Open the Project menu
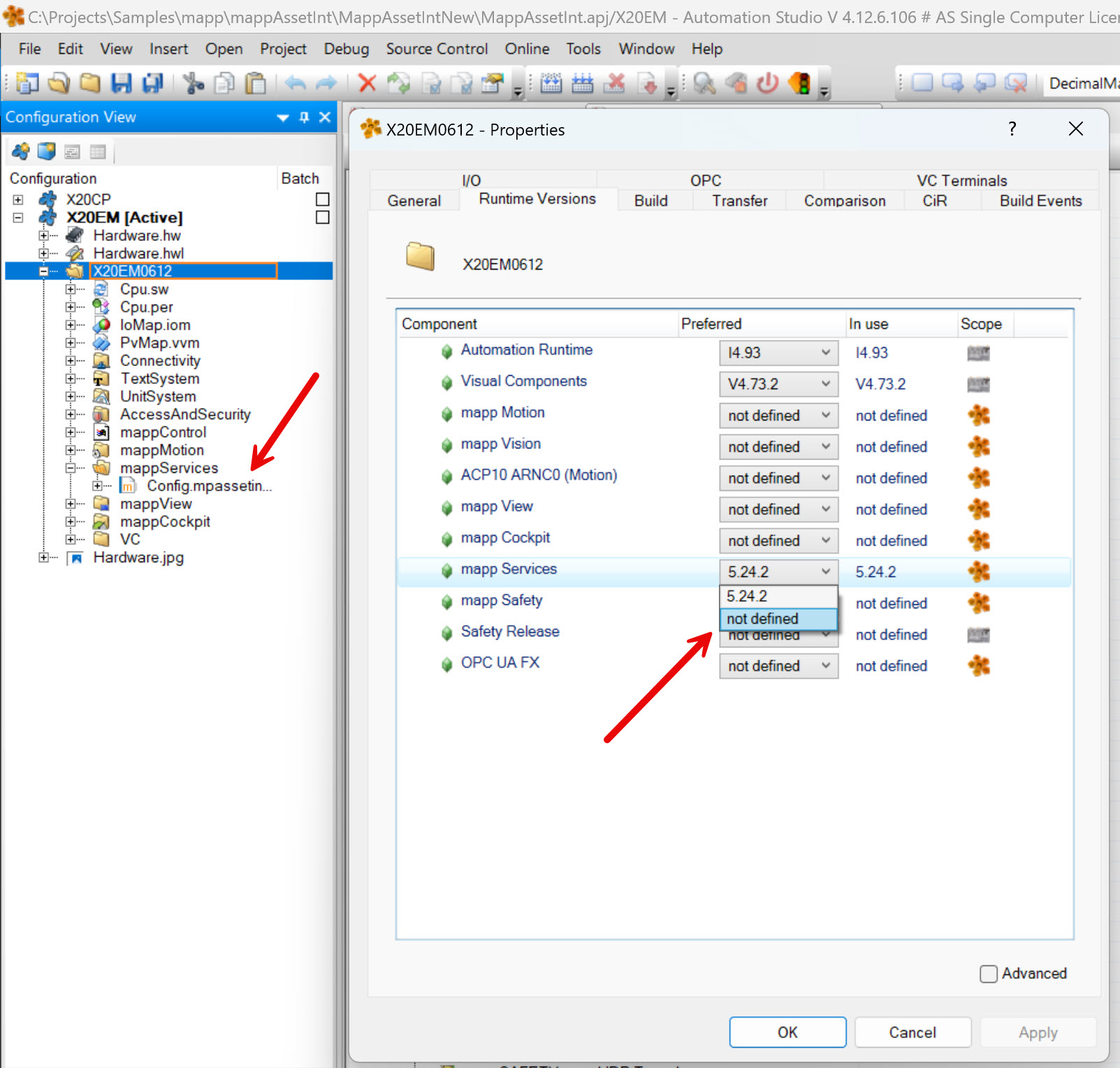This screenshot has height=1068, width=1120. (283, 49)
